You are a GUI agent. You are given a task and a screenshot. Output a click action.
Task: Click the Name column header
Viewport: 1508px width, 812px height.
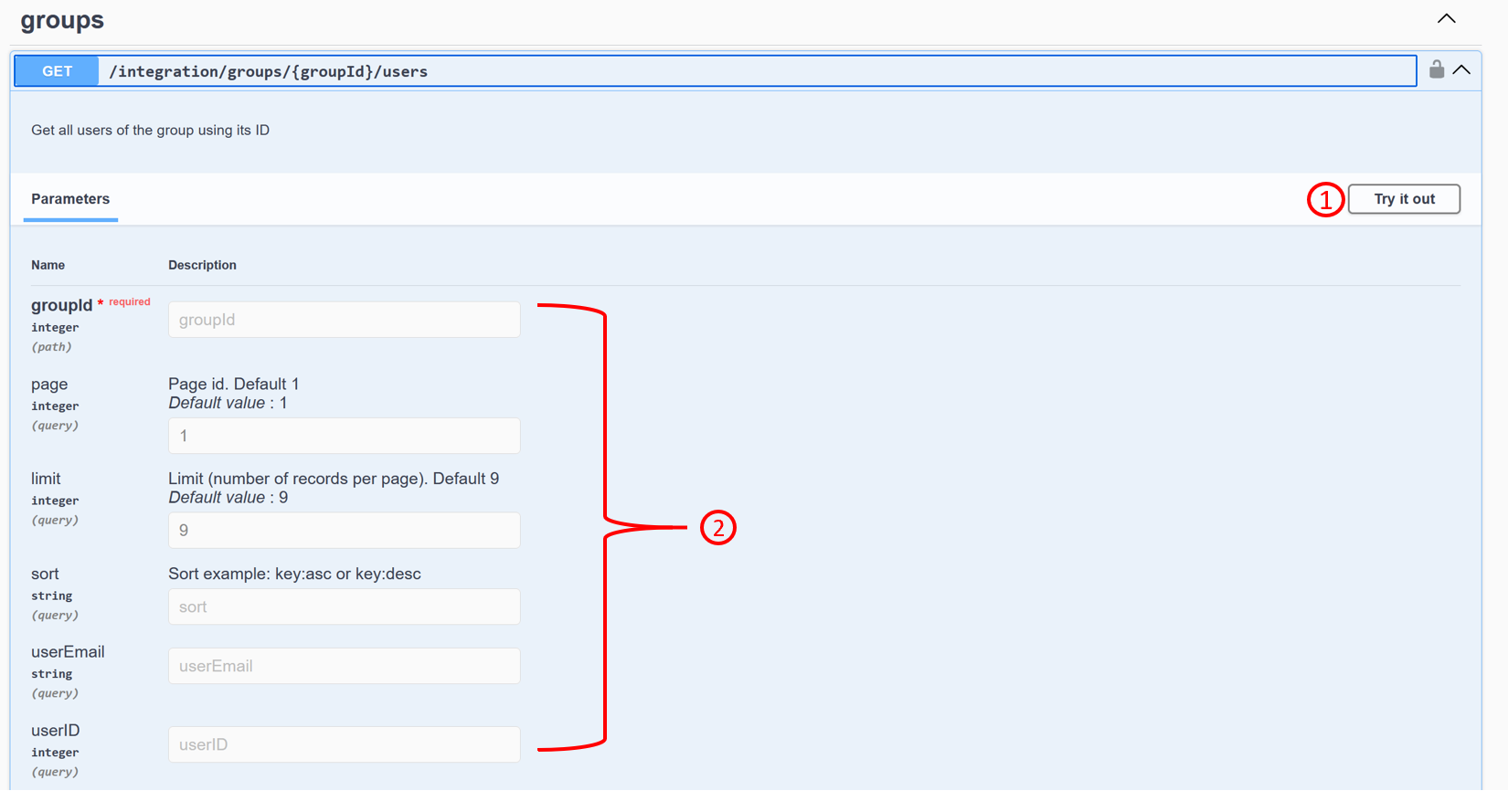point(48,266)
